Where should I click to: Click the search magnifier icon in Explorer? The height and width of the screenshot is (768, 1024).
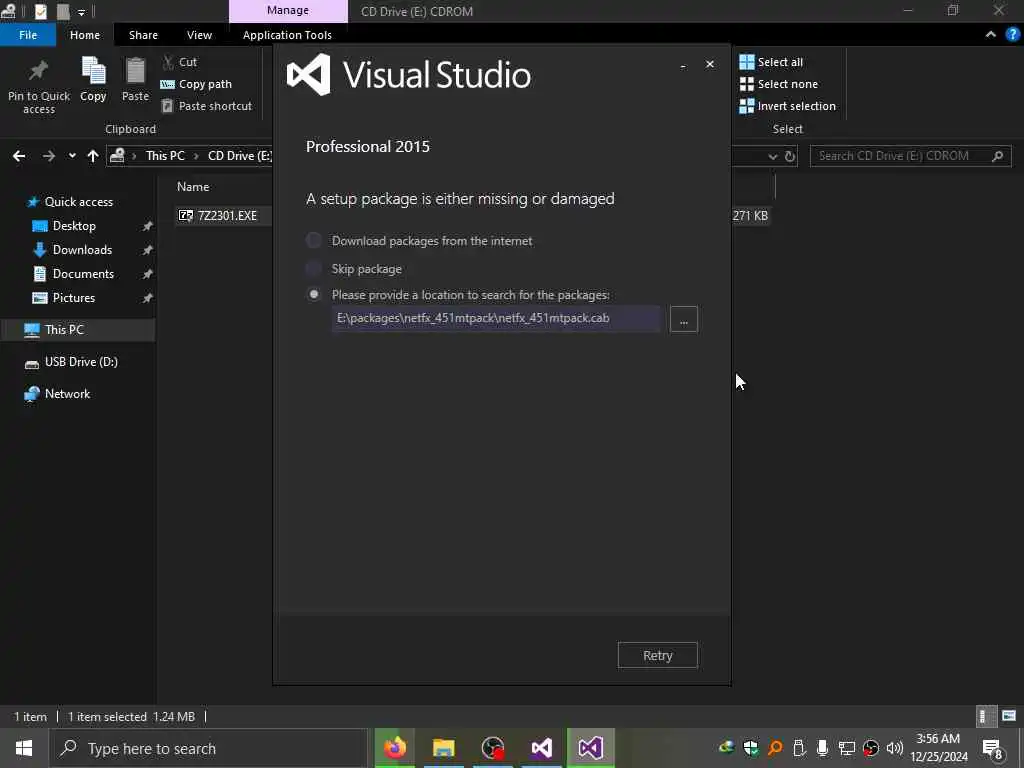(x=997, y=156)
